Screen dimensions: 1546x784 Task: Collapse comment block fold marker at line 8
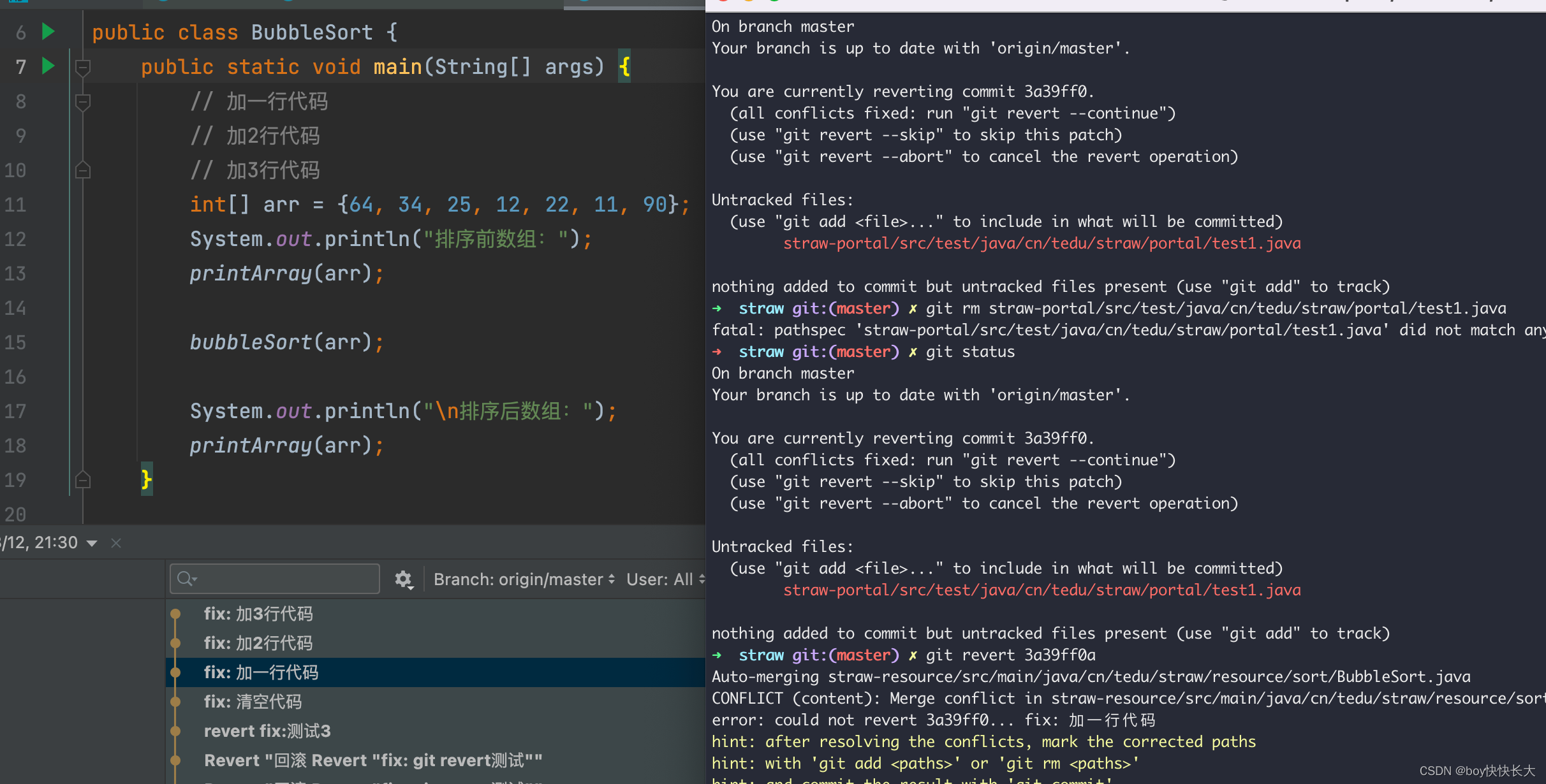tap(83, 101)
